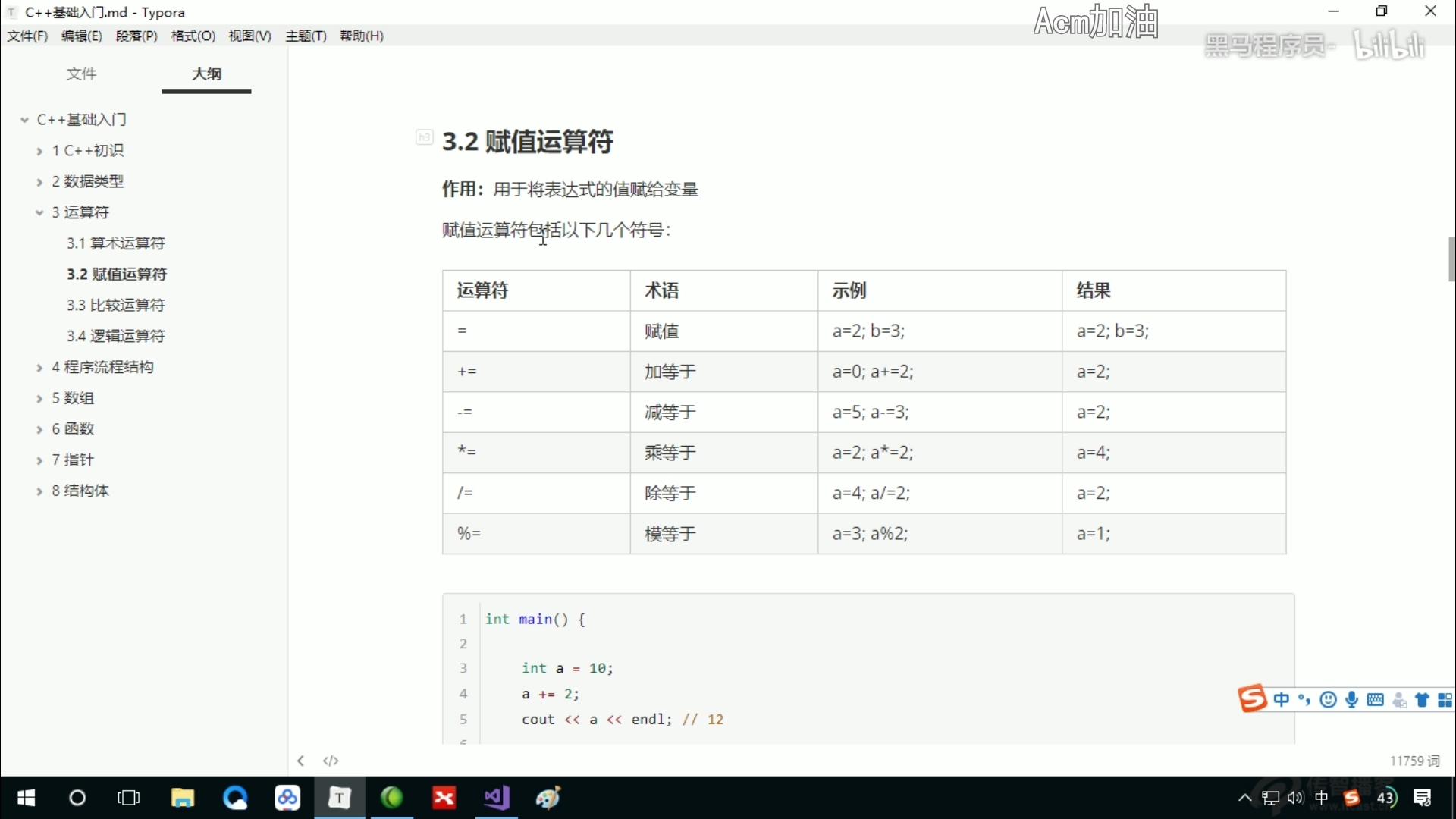Viewport: 1456px width, 819px height.
Task: Start Sogou voice input
Action: click(1352, 700)
